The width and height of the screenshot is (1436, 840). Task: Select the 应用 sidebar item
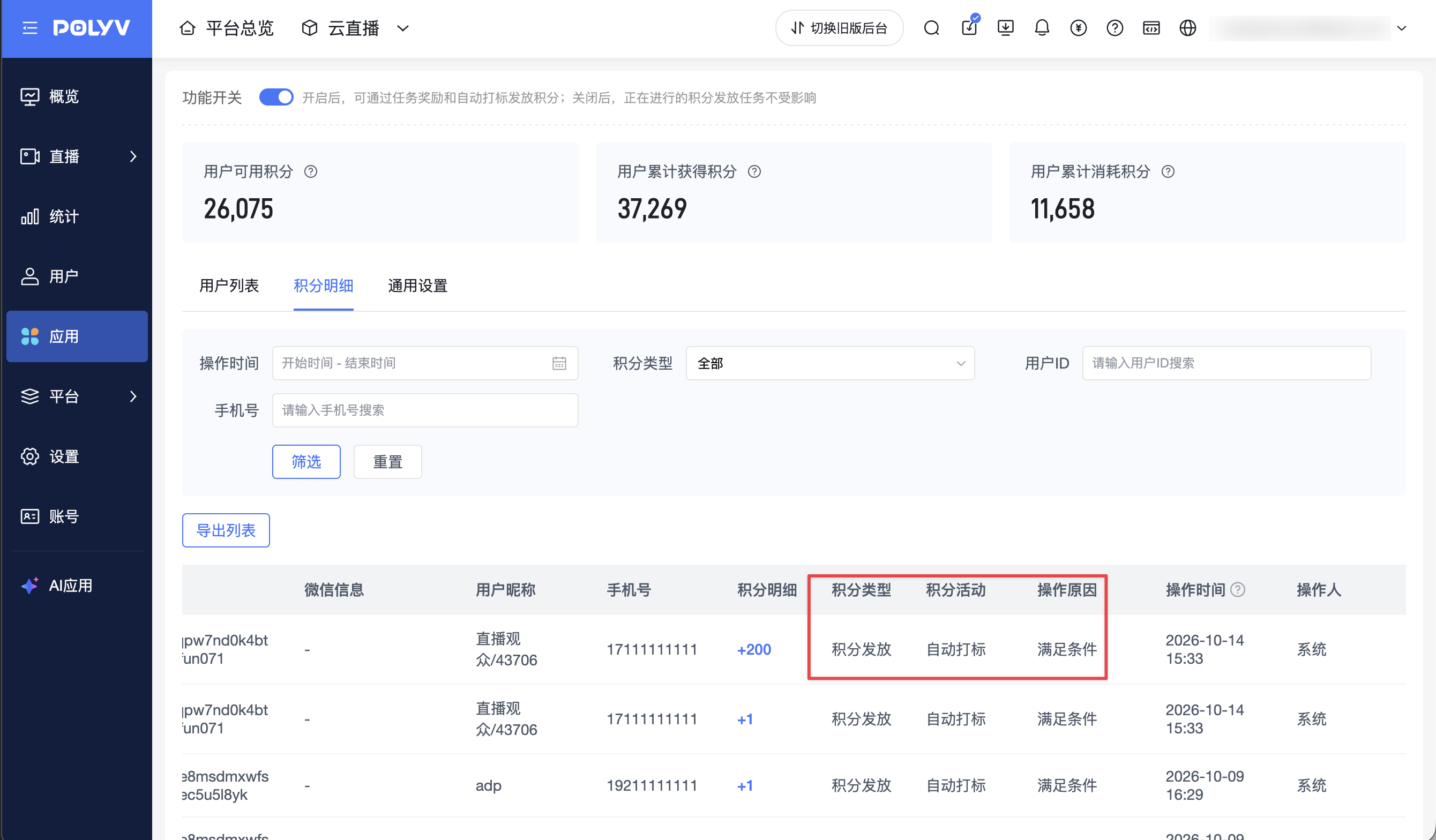point(77,336)
